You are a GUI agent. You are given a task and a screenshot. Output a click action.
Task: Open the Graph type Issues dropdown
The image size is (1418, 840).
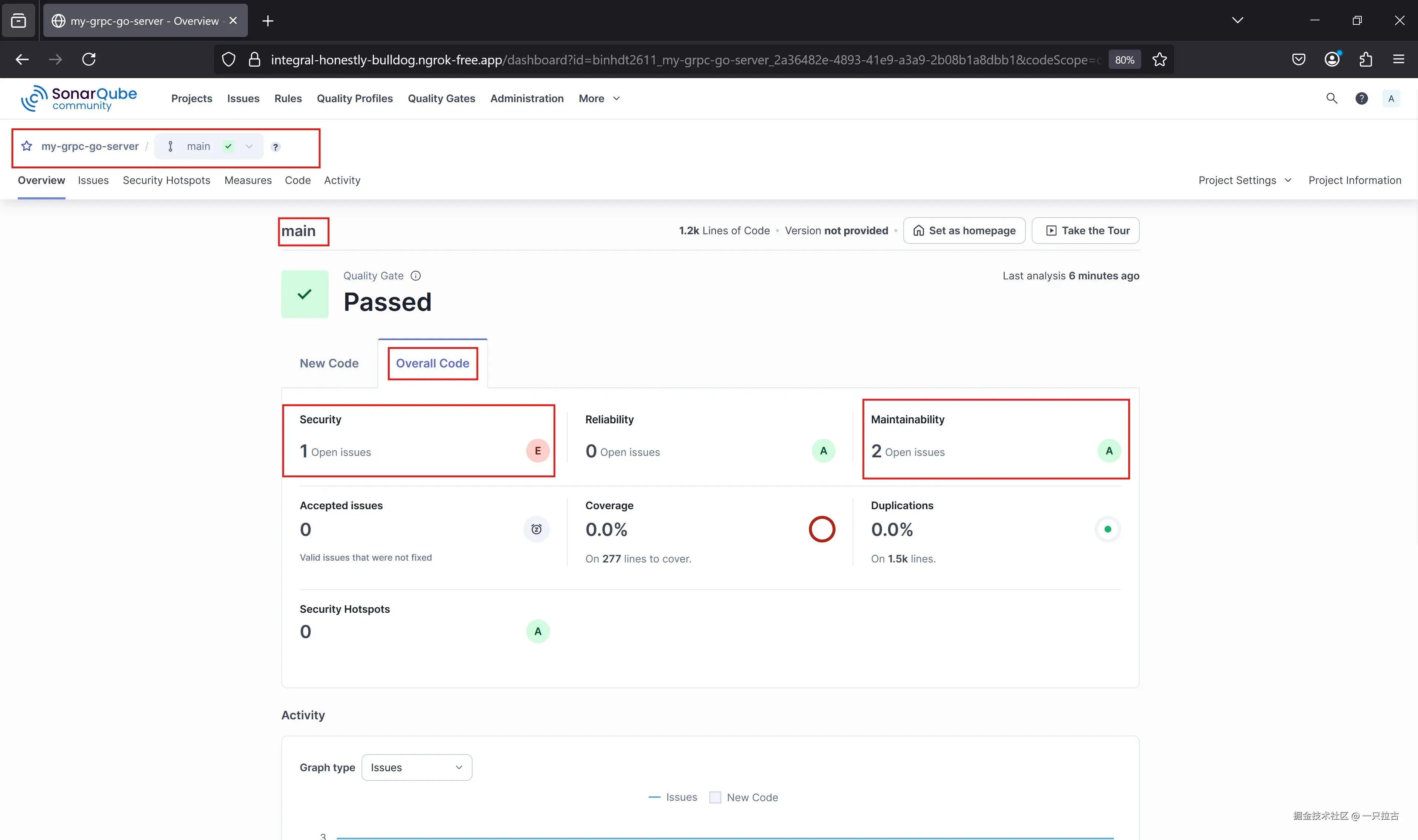point(416,767)
